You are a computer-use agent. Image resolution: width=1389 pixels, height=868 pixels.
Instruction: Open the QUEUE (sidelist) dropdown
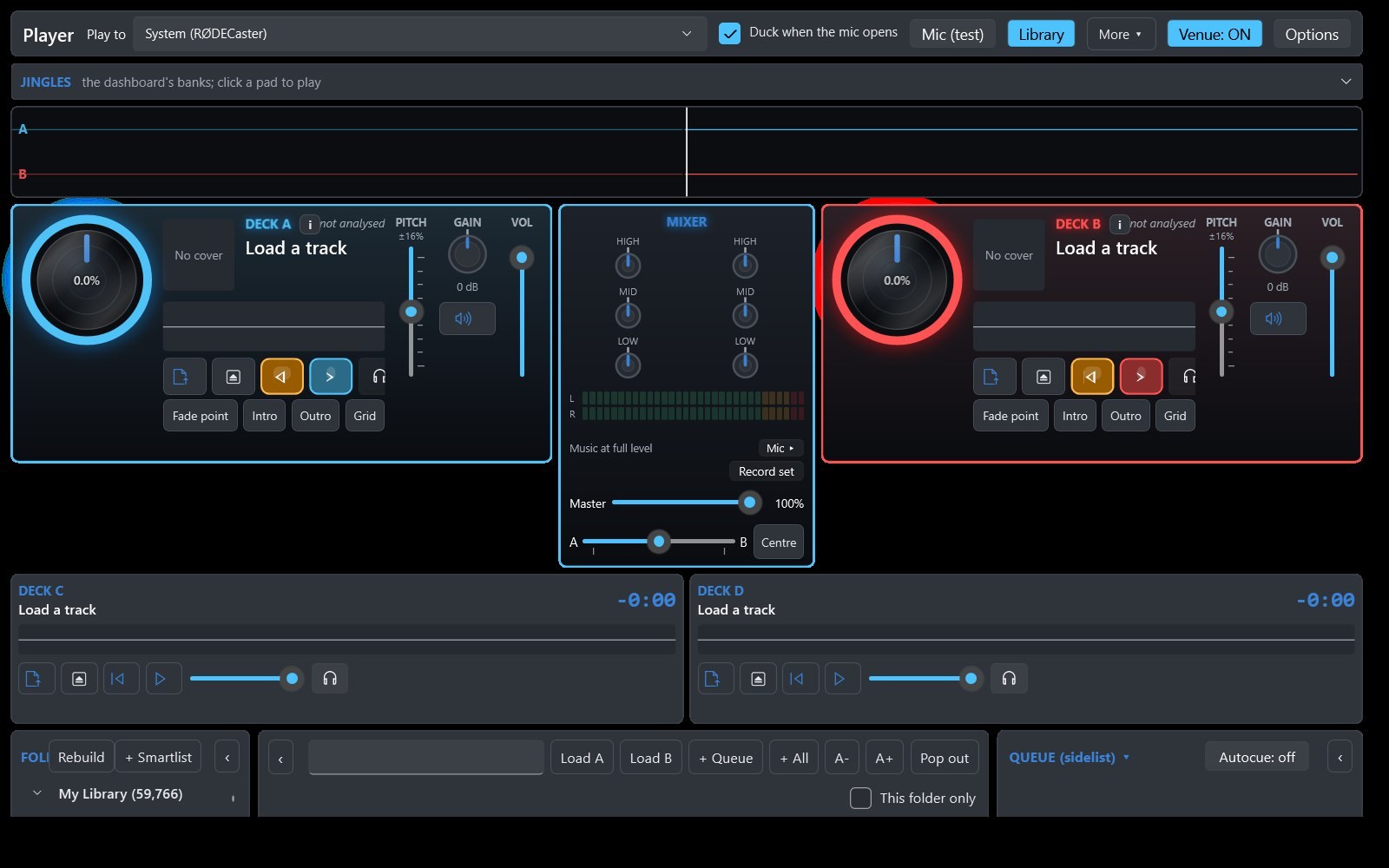[x=1070, y=757]
